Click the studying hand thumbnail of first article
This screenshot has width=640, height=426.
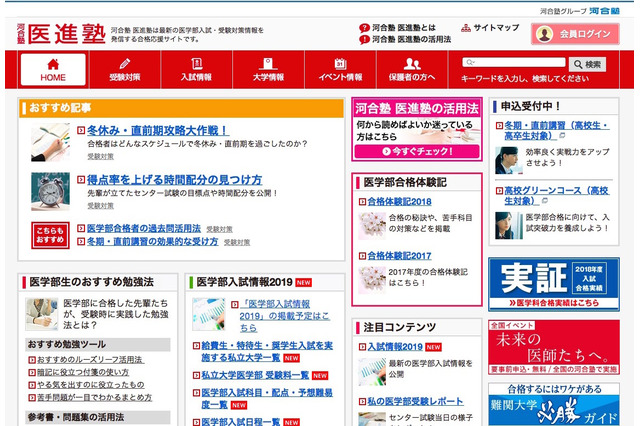tap(50, 143)
